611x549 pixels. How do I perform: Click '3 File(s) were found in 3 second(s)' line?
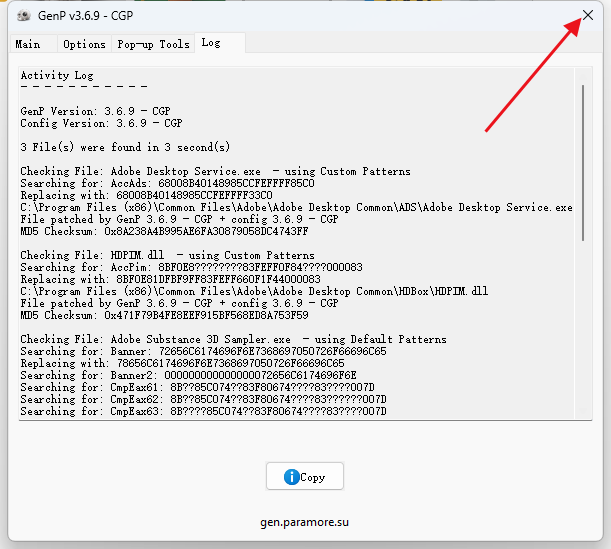125,147
